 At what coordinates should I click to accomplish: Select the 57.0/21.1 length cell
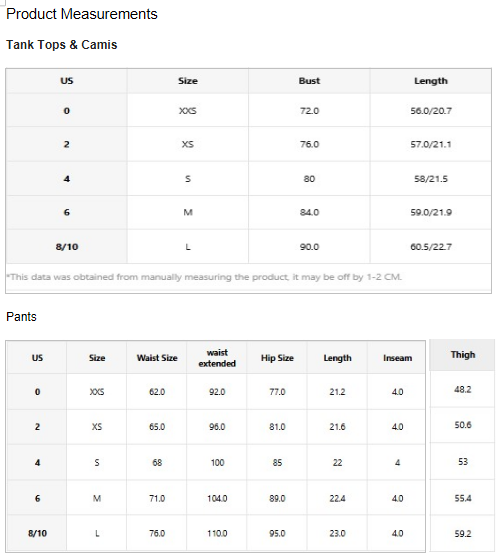[x=431, y=144]
